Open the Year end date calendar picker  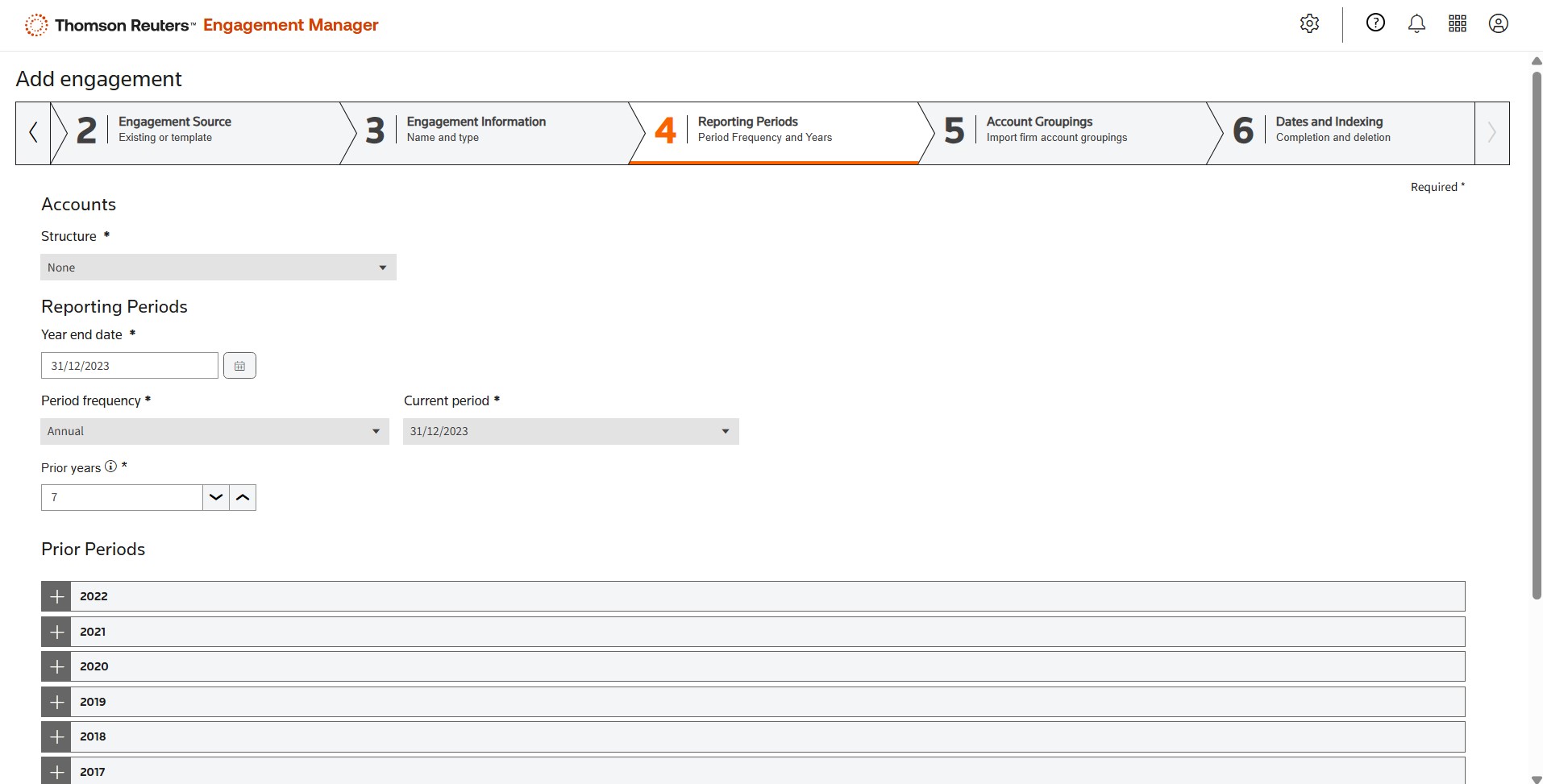pos(239,366)
